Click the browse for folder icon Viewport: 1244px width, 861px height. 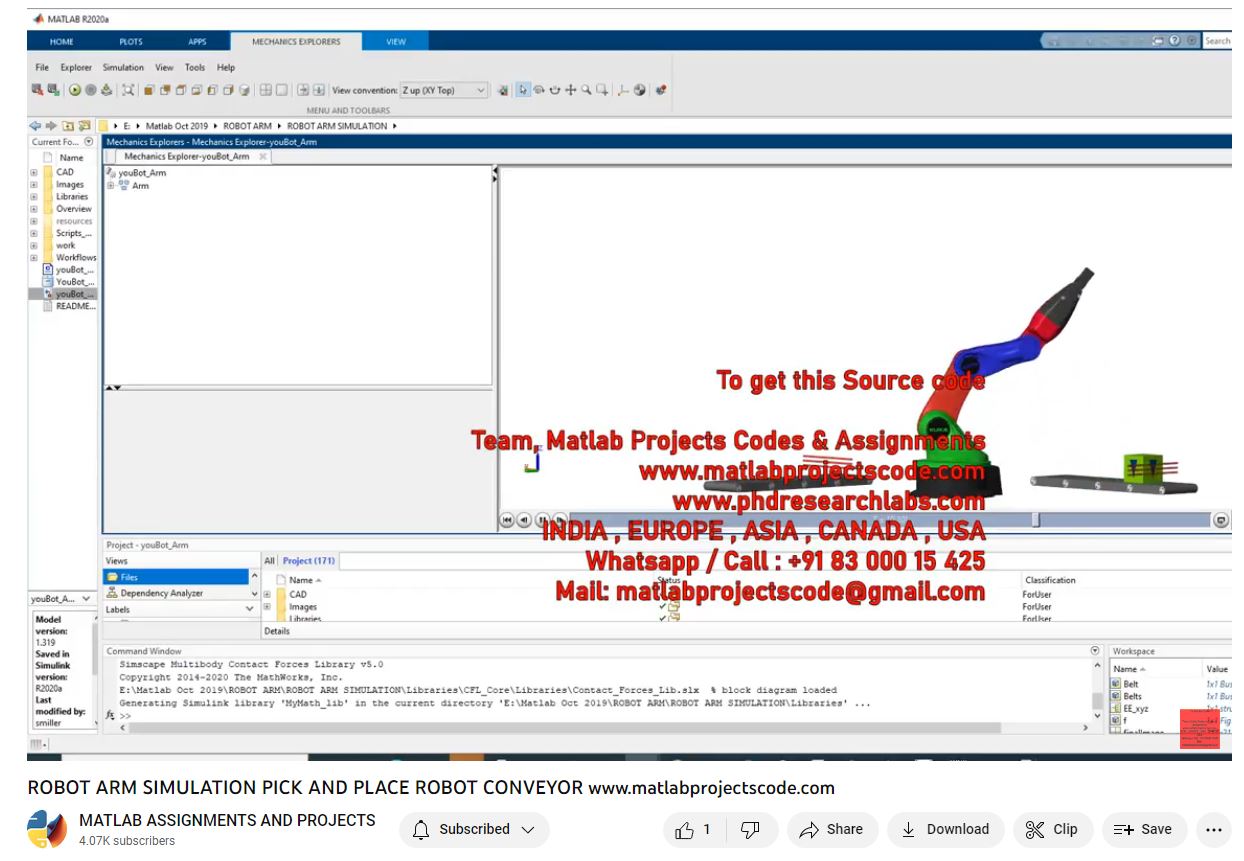point(84,126)
